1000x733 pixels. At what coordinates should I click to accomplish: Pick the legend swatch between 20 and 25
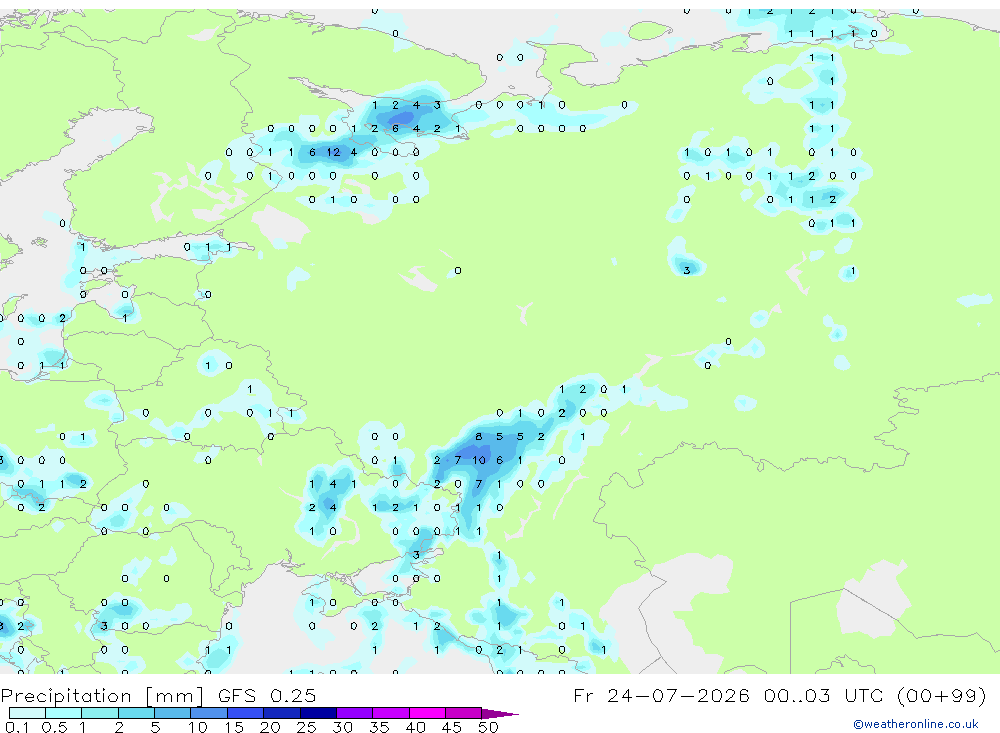(282, 713)
